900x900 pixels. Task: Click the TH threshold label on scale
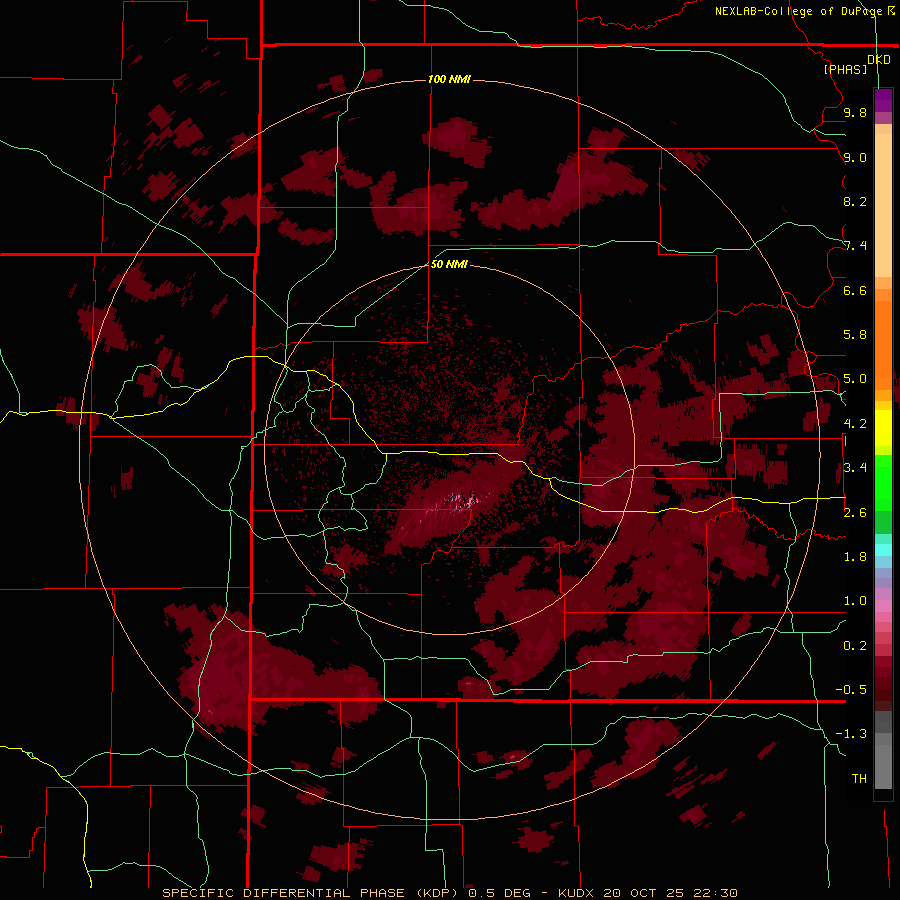(x=859, y=779)
